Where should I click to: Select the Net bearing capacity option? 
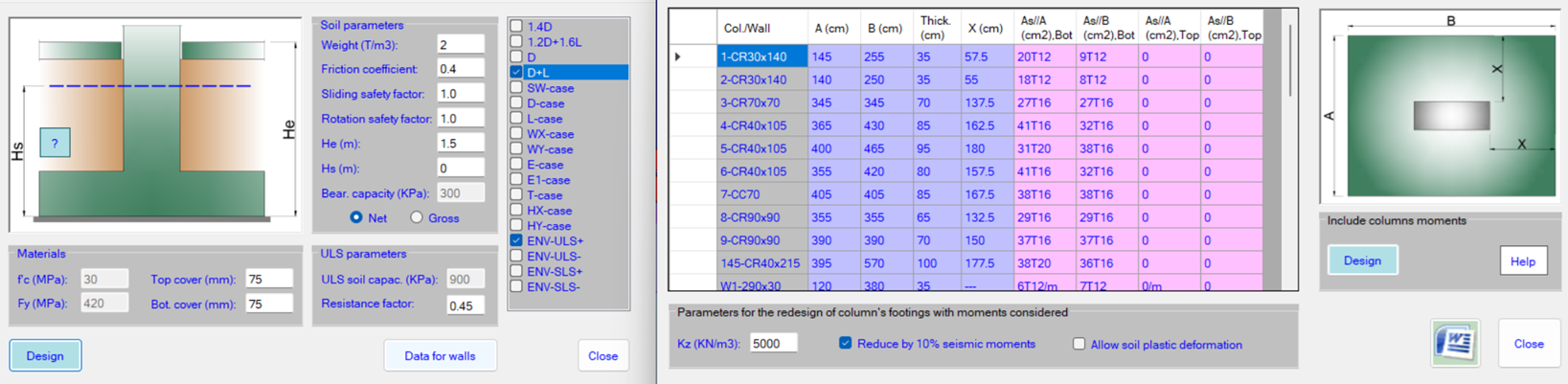point(356,217)
